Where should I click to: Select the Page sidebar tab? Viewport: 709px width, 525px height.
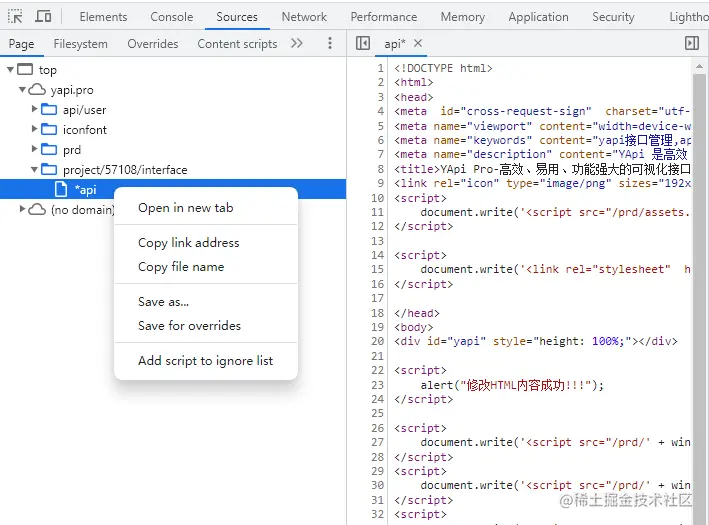[x=21, y=44]
